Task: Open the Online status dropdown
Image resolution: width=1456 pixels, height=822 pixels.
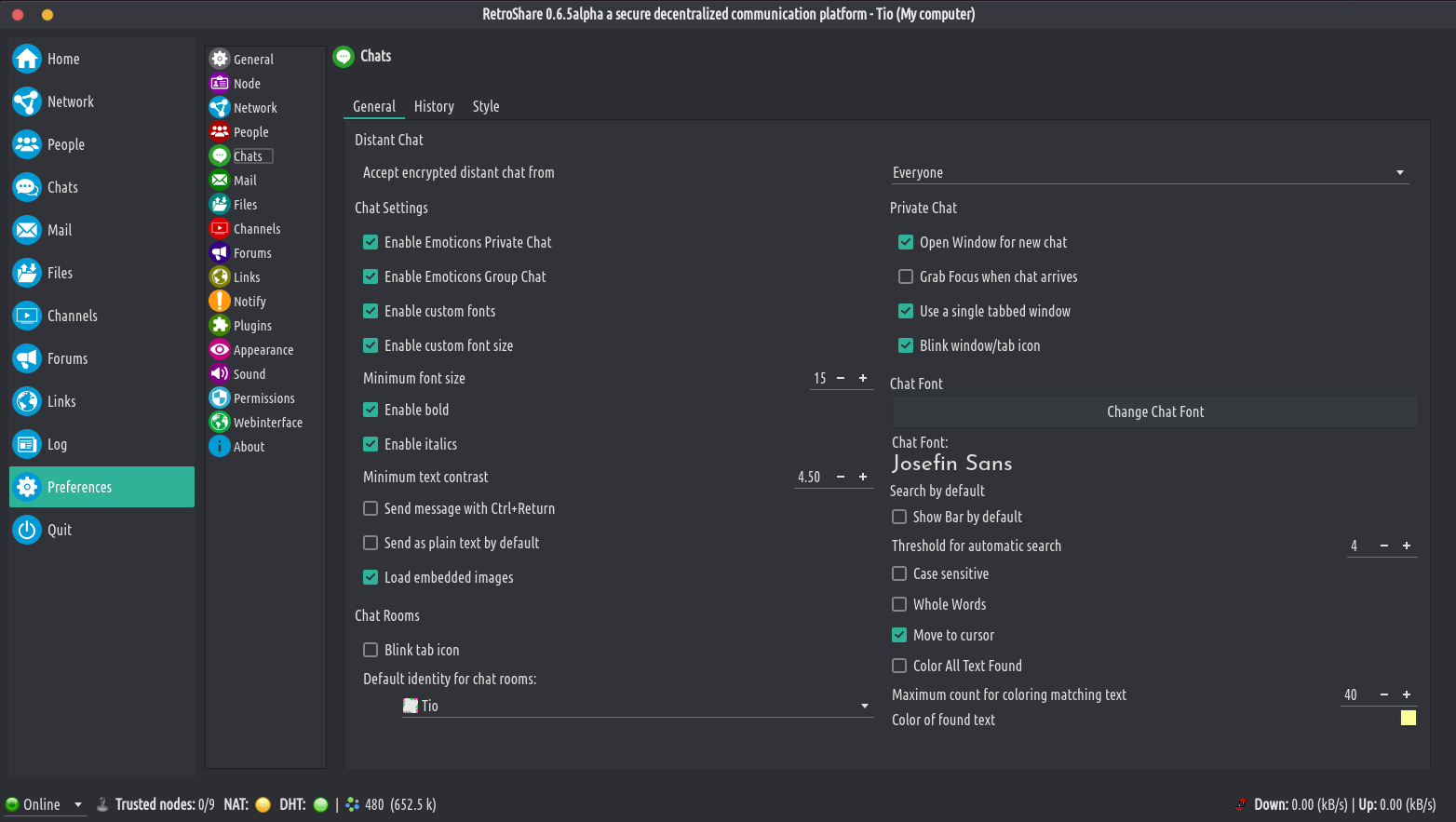Action: (x=45, y=804)
